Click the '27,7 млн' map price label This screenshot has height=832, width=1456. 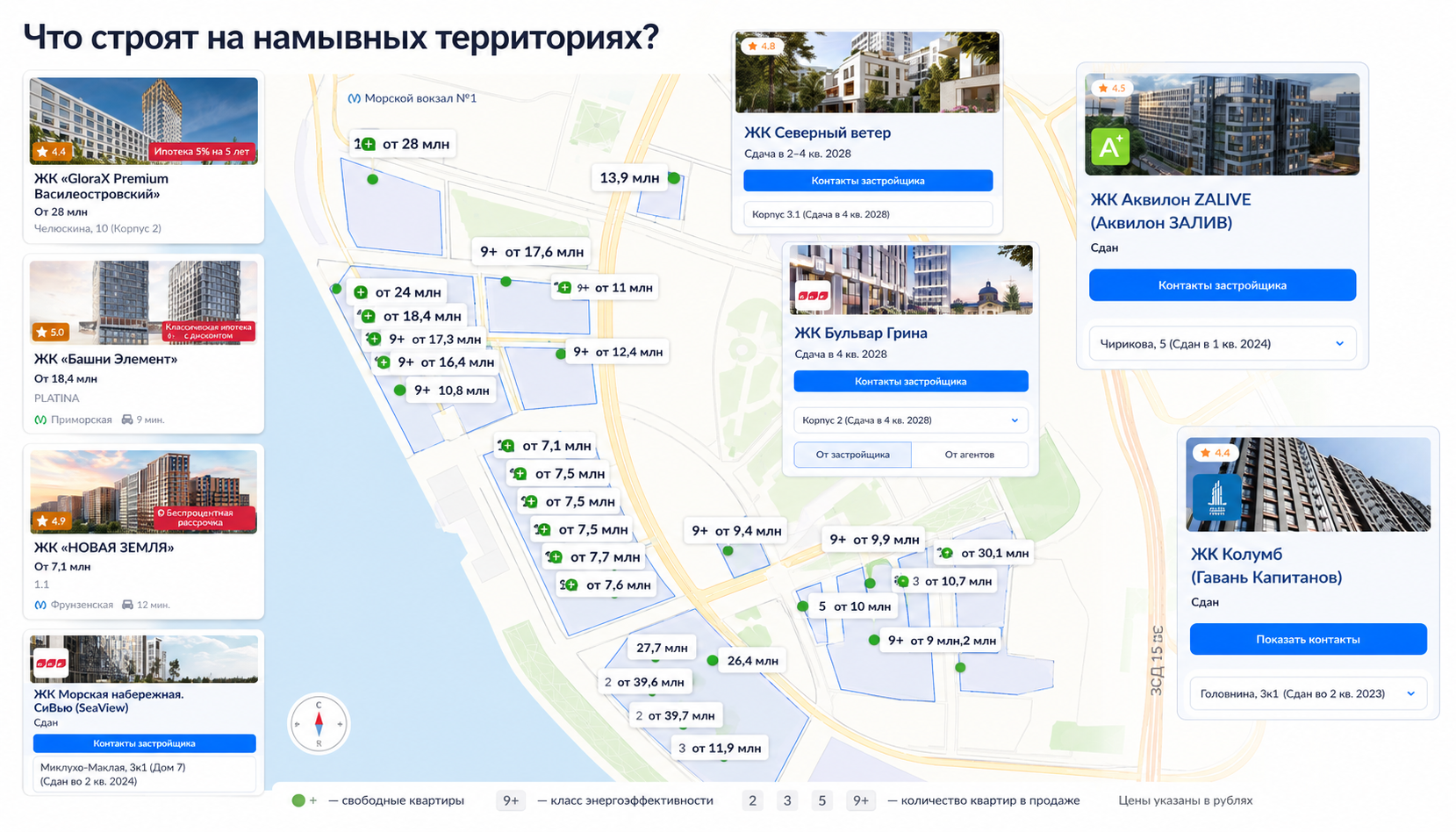(x=662, y=648)
